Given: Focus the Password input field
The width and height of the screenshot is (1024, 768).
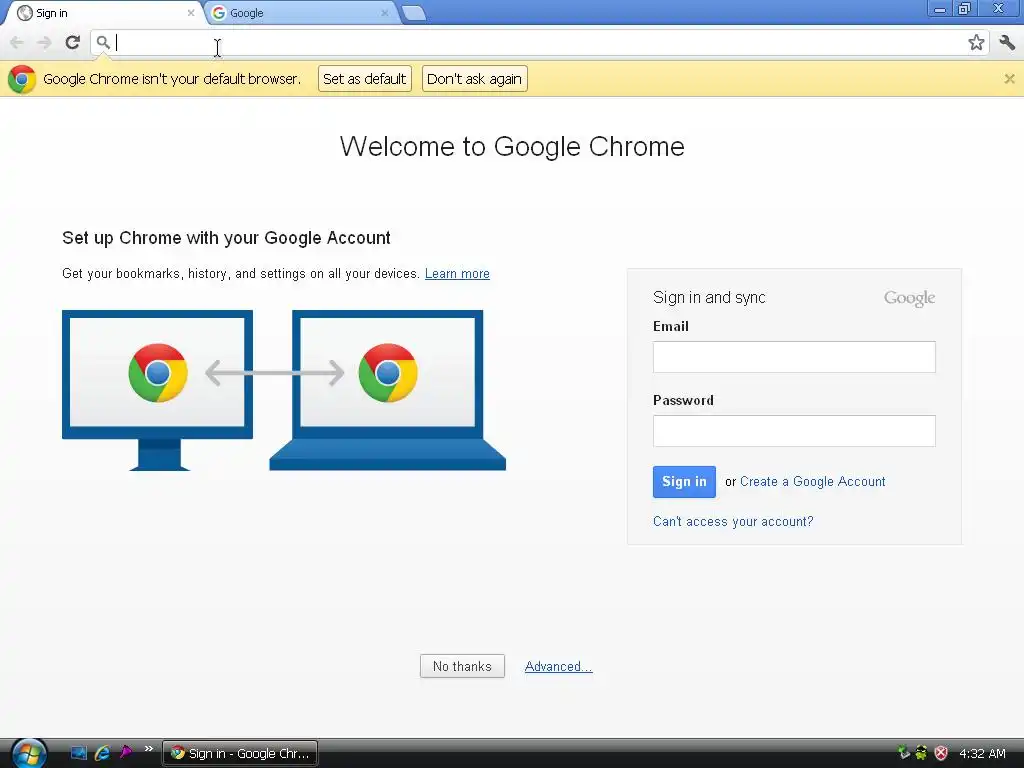Looking at the screenshot, I should (794, 431).
